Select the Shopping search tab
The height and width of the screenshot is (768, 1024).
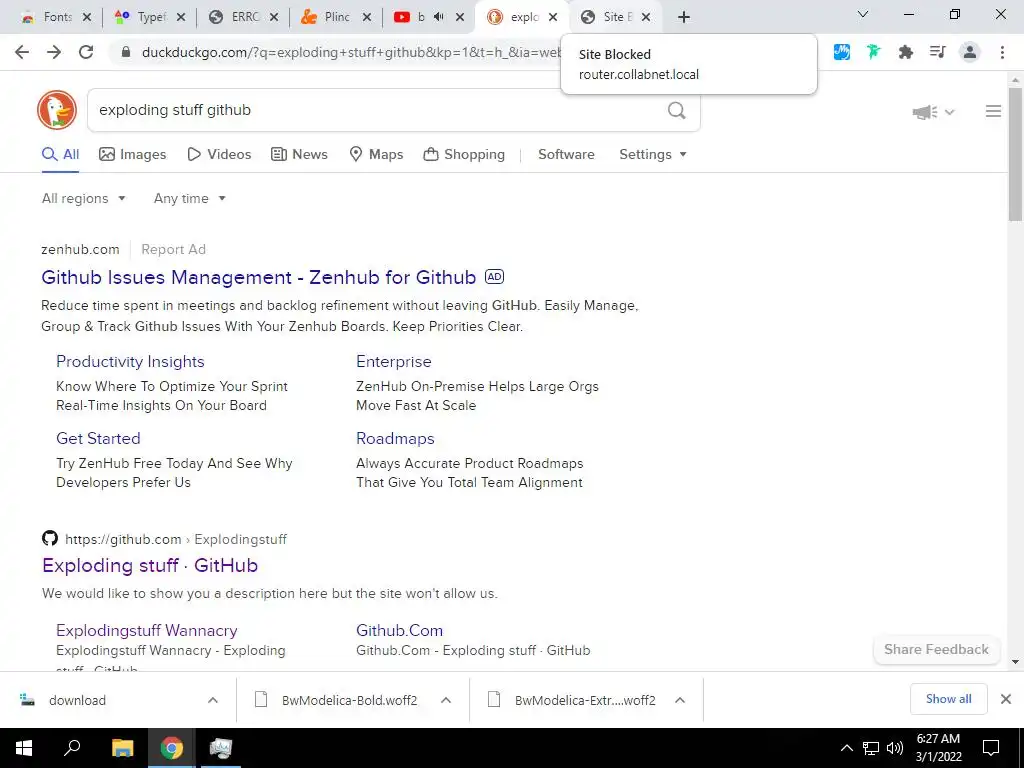tap(464, 155)
